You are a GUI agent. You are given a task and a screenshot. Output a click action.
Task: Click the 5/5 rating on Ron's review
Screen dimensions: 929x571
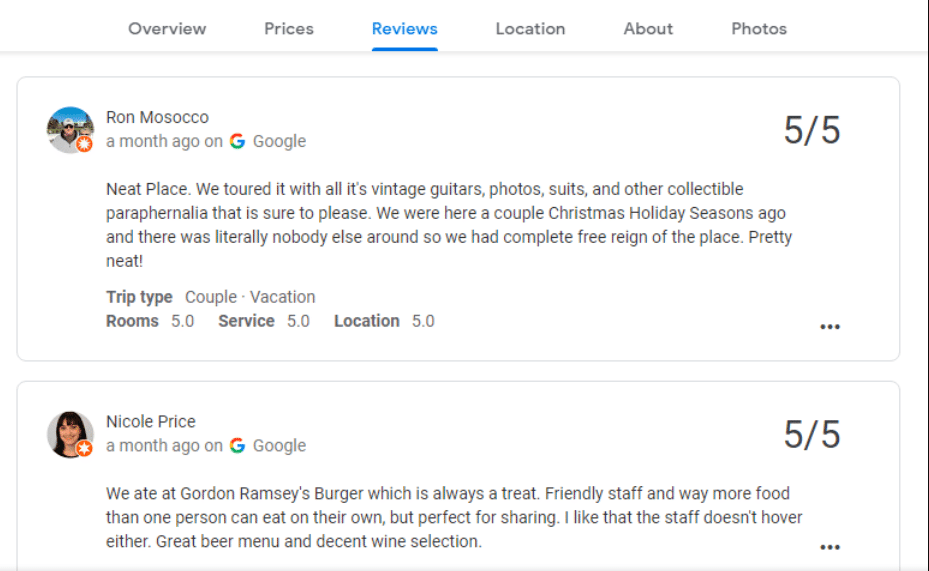pos(812,131)
